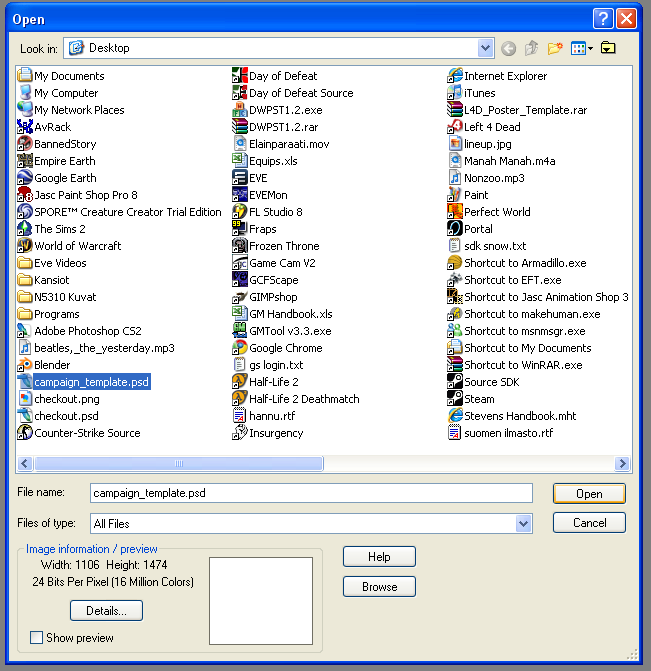Click the scroll left arrow

(25, 463)
